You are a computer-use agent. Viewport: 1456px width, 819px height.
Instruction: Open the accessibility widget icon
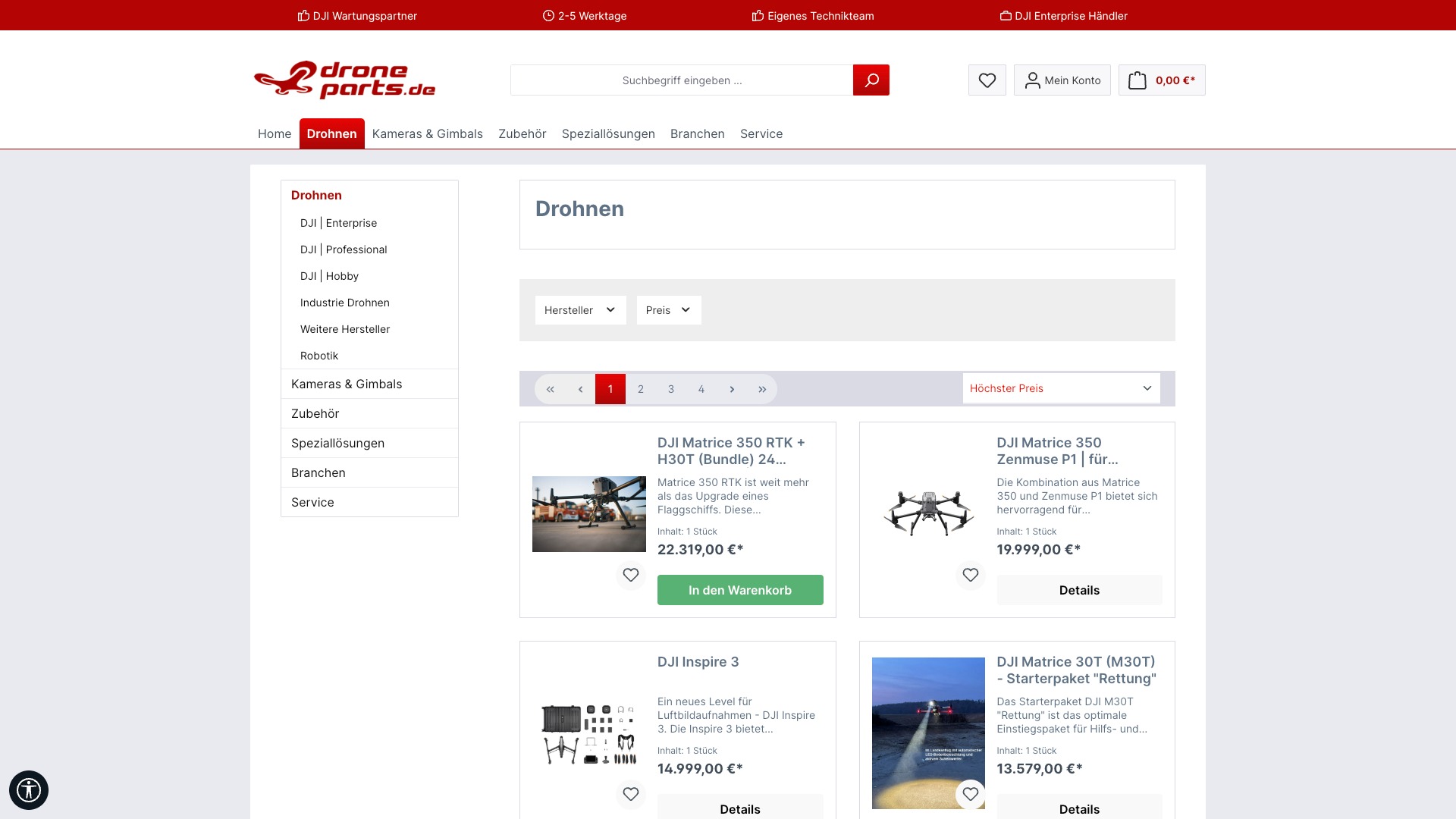(x=29, y=789)
